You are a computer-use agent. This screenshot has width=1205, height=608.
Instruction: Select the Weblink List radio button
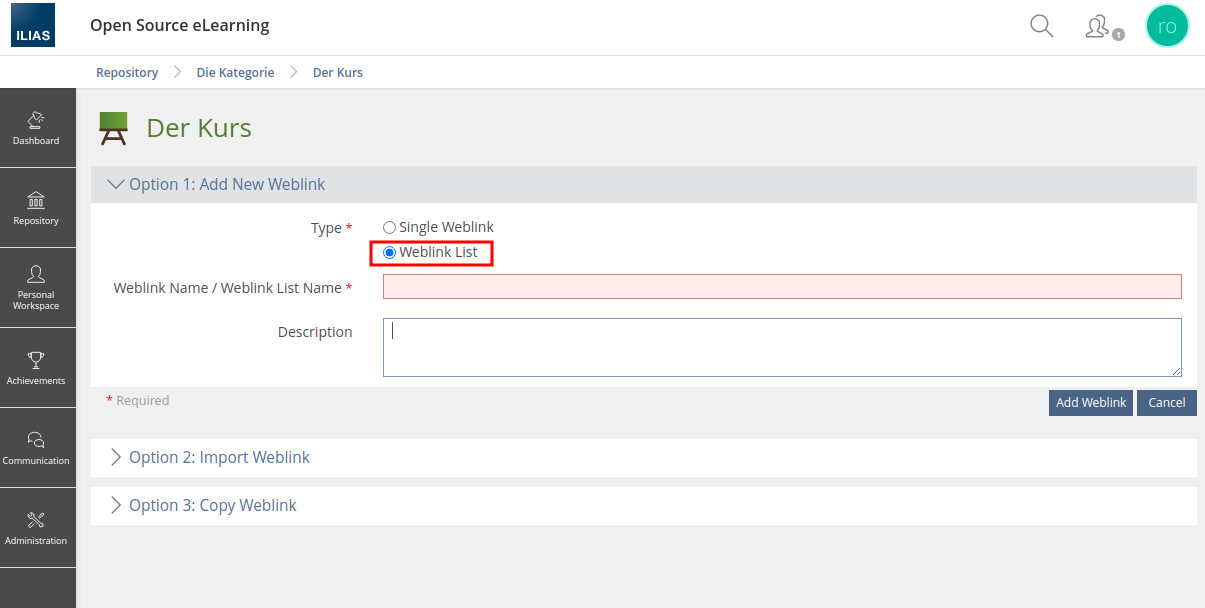[390, 253]
